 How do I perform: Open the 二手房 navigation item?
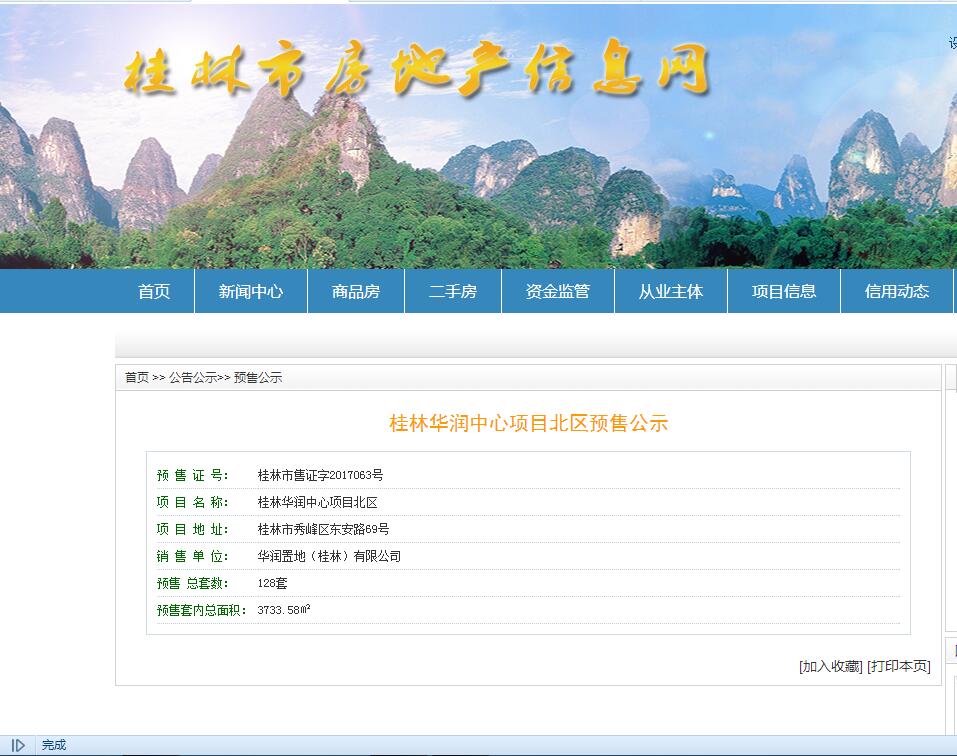[453, 292]
